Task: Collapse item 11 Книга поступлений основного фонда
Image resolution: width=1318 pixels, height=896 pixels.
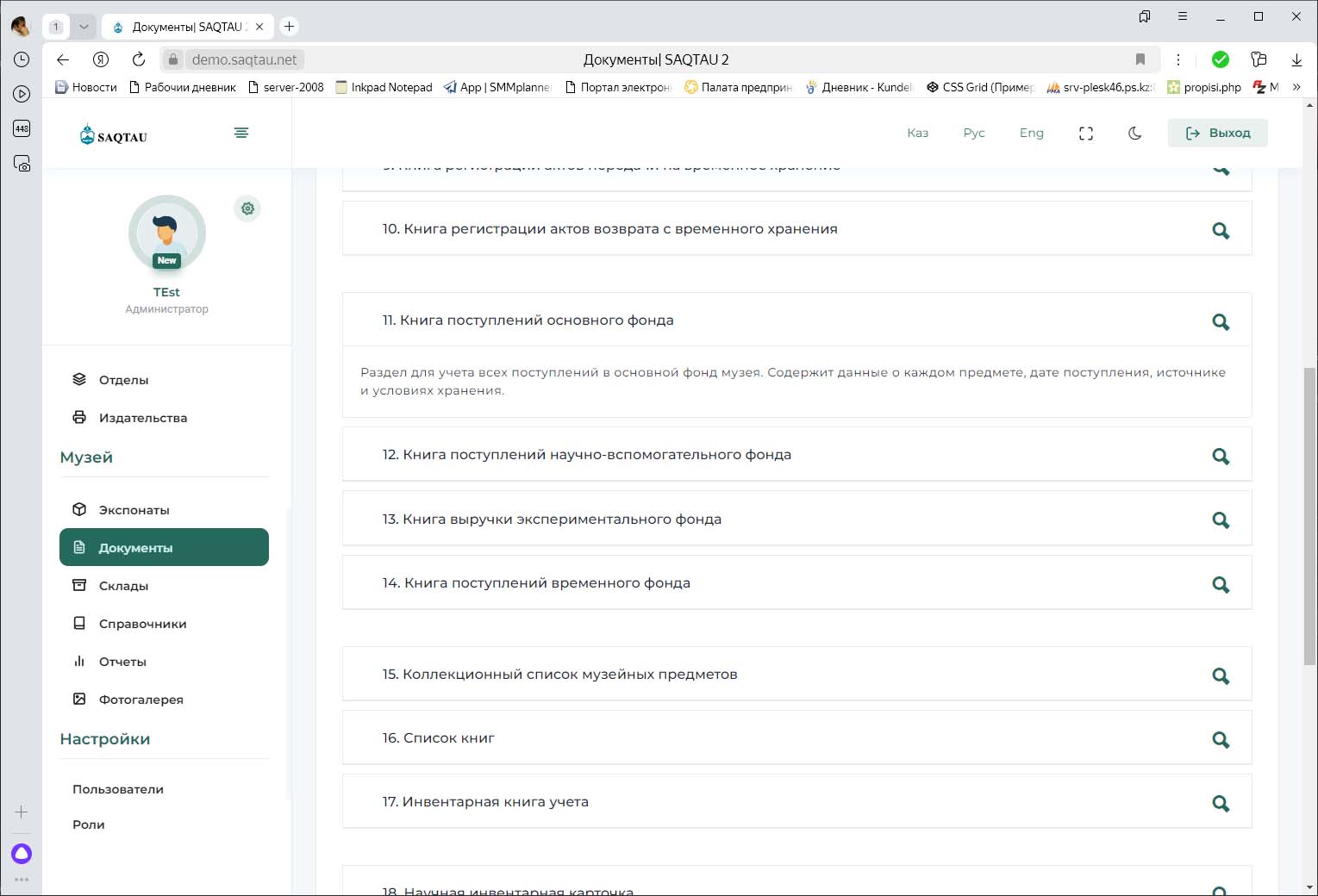Action: click(x=528, y=320)
